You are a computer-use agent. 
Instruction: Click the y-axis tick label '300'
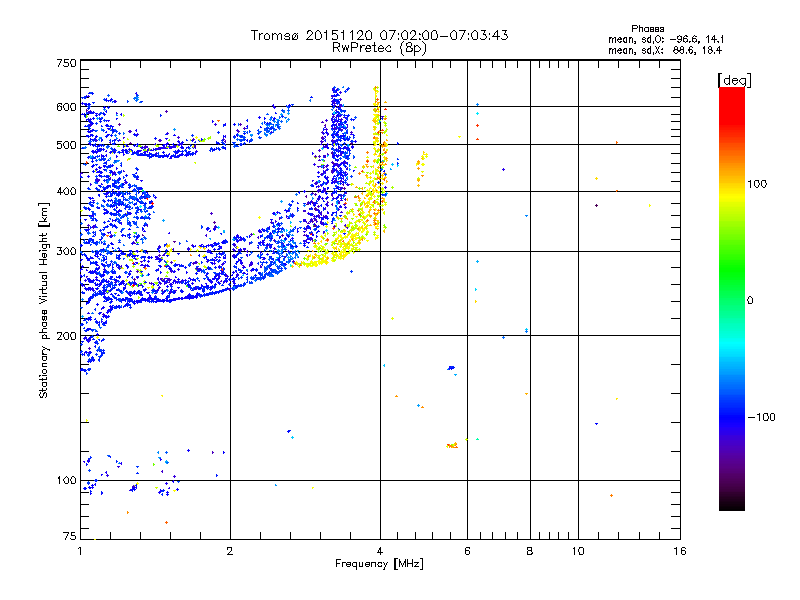[x=66, y=252]
